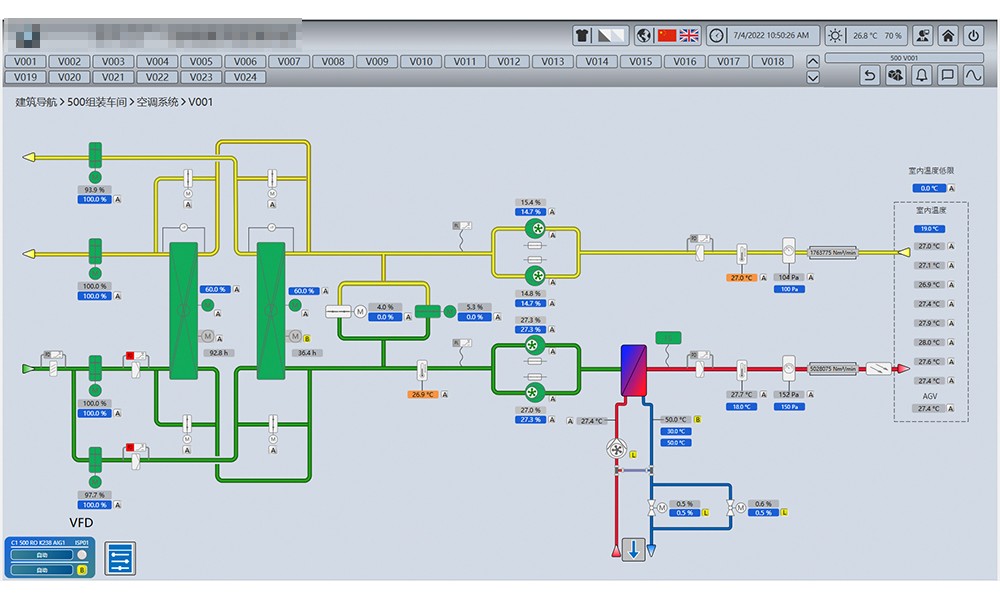Switch to the V018 tab

[x=772, y=62]
